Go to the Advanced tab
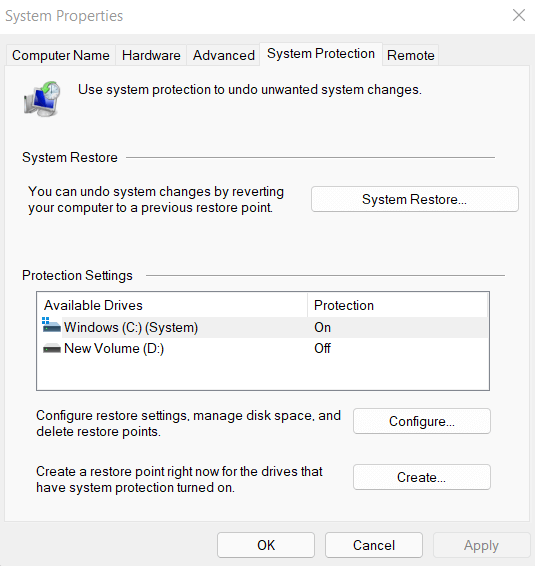The image size is (535, 566). pos(223,55)
